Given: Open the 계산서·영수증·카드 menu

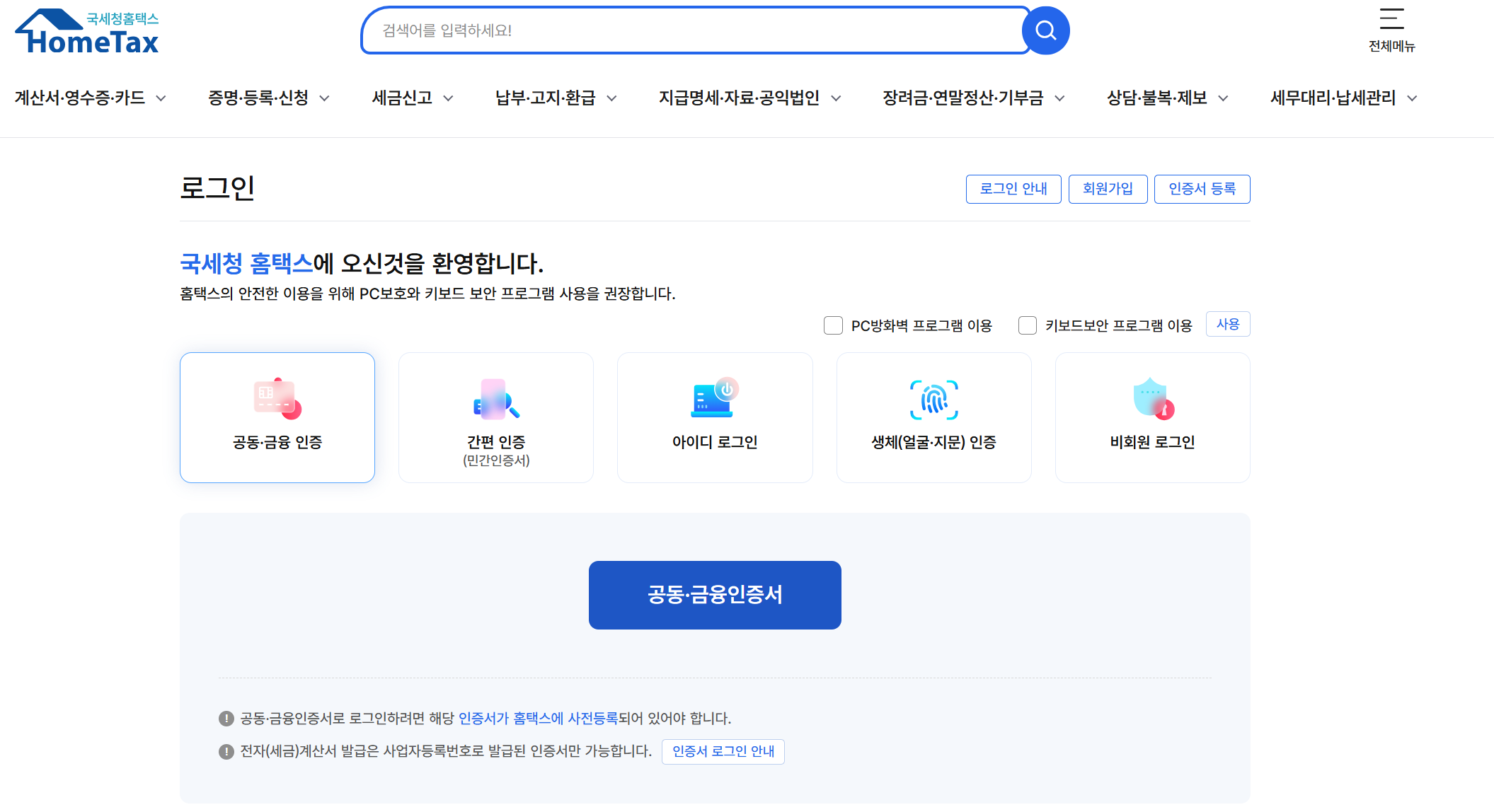Looking at the screenshot, I should 80,98.
